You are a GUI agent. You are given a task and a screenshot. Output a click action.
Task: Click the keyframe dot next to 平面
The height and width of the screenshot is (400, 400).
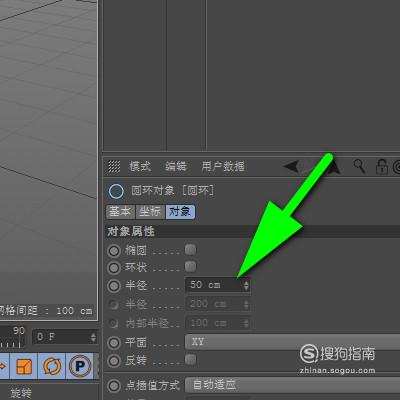[114, 342]
